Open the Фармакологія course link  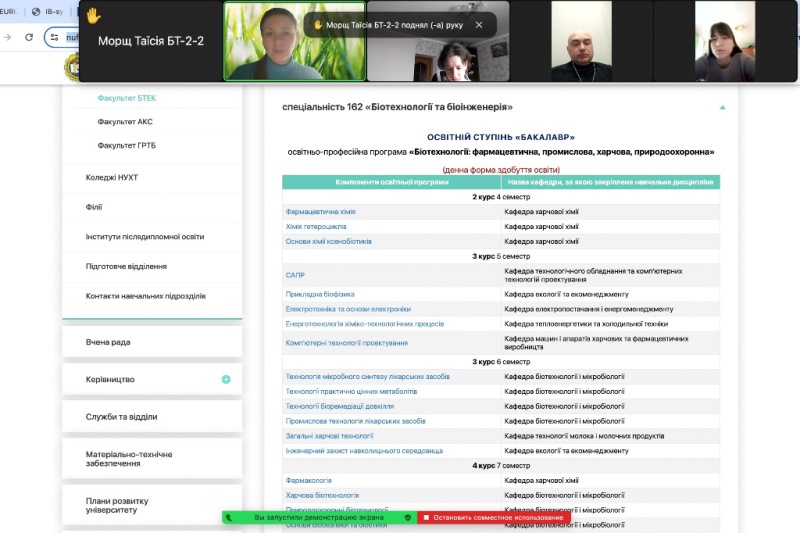[x=309, y=480]
